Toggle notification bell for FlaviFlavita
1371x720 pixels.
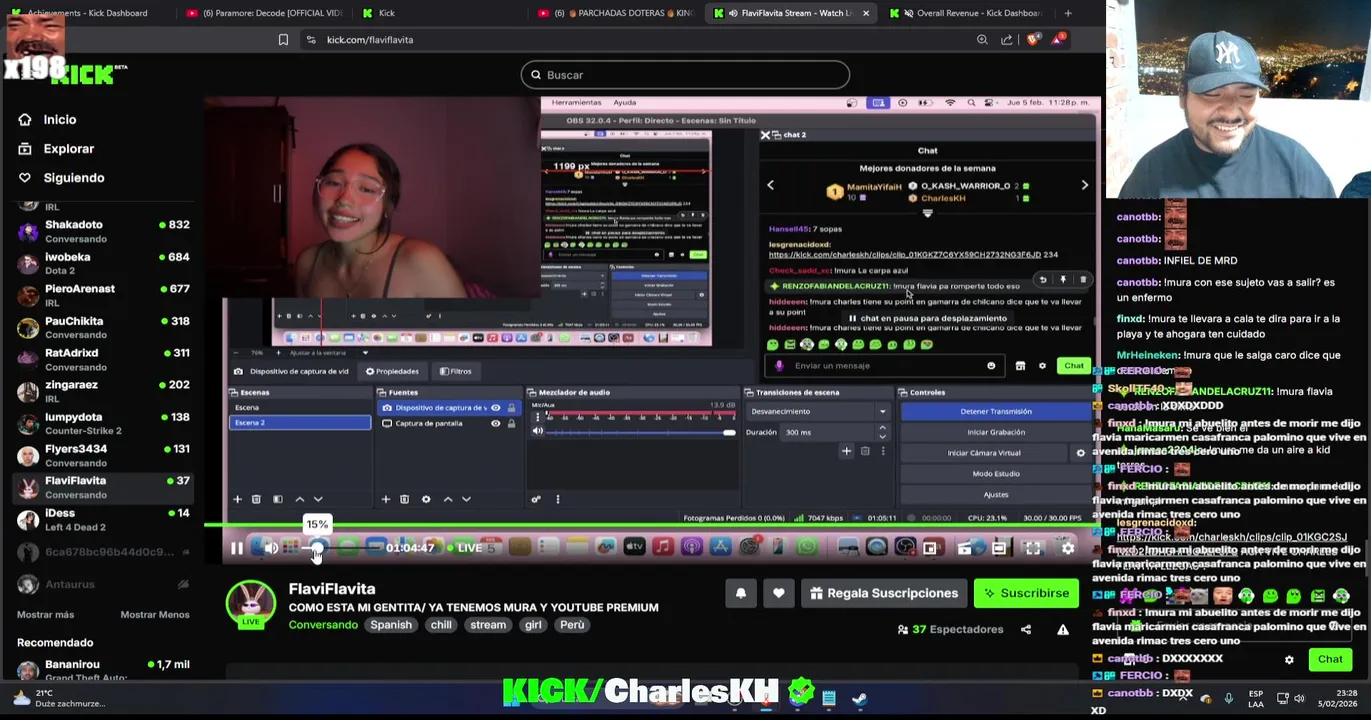coord(741,594)
